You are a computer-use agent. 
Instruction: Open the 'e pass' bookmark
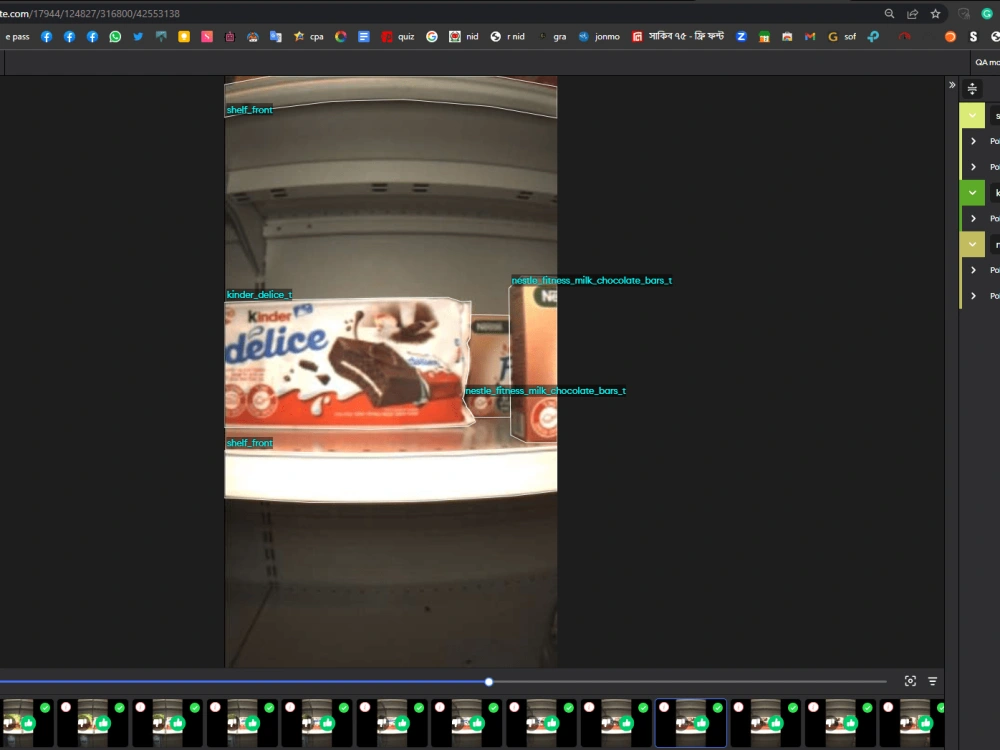point(15,36)
